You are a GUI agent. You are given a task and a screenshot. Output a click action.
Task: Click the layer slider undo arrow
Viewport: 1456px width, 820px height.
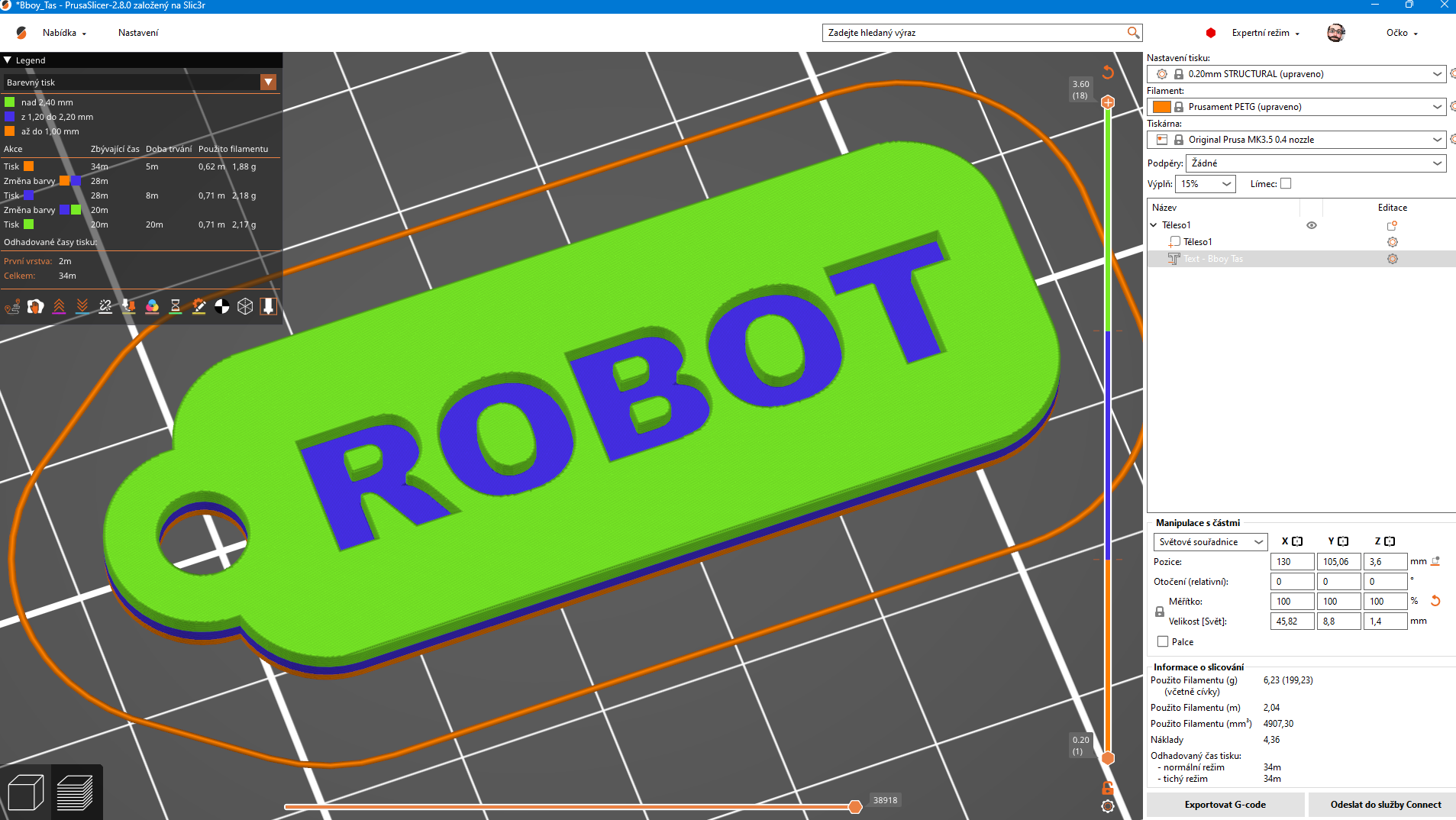pyautogui.click(x=1108, y=73)
